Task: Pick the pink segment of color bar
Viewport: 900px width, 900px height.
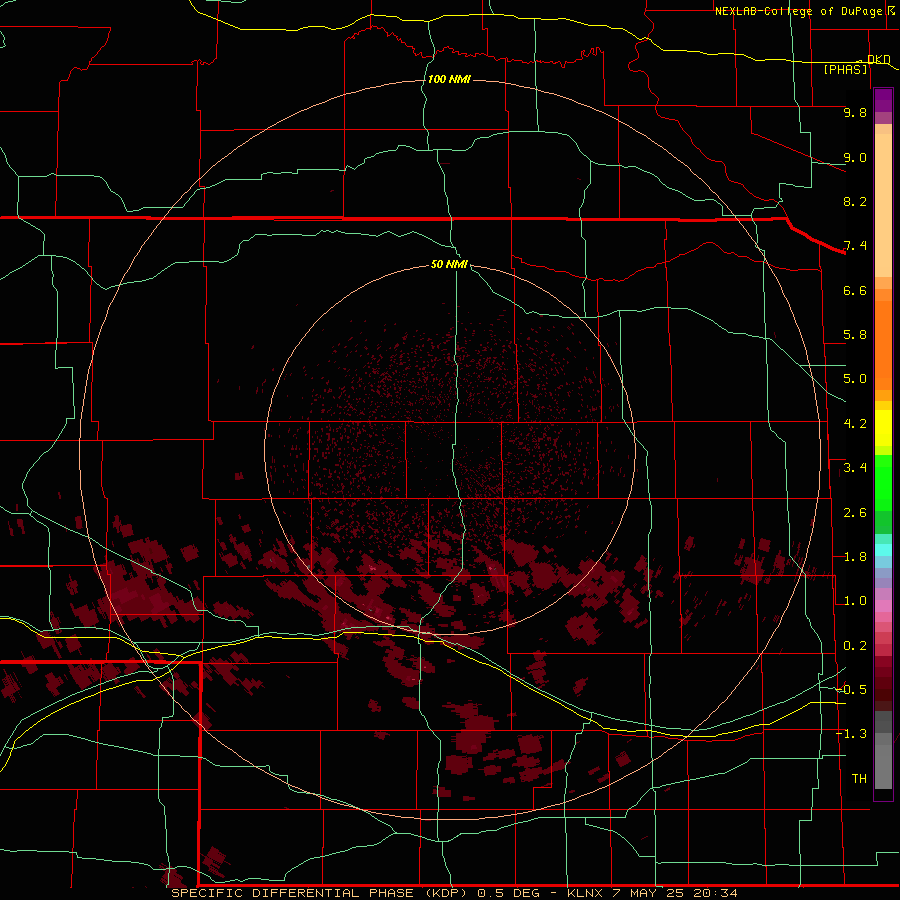Action: 883,606
